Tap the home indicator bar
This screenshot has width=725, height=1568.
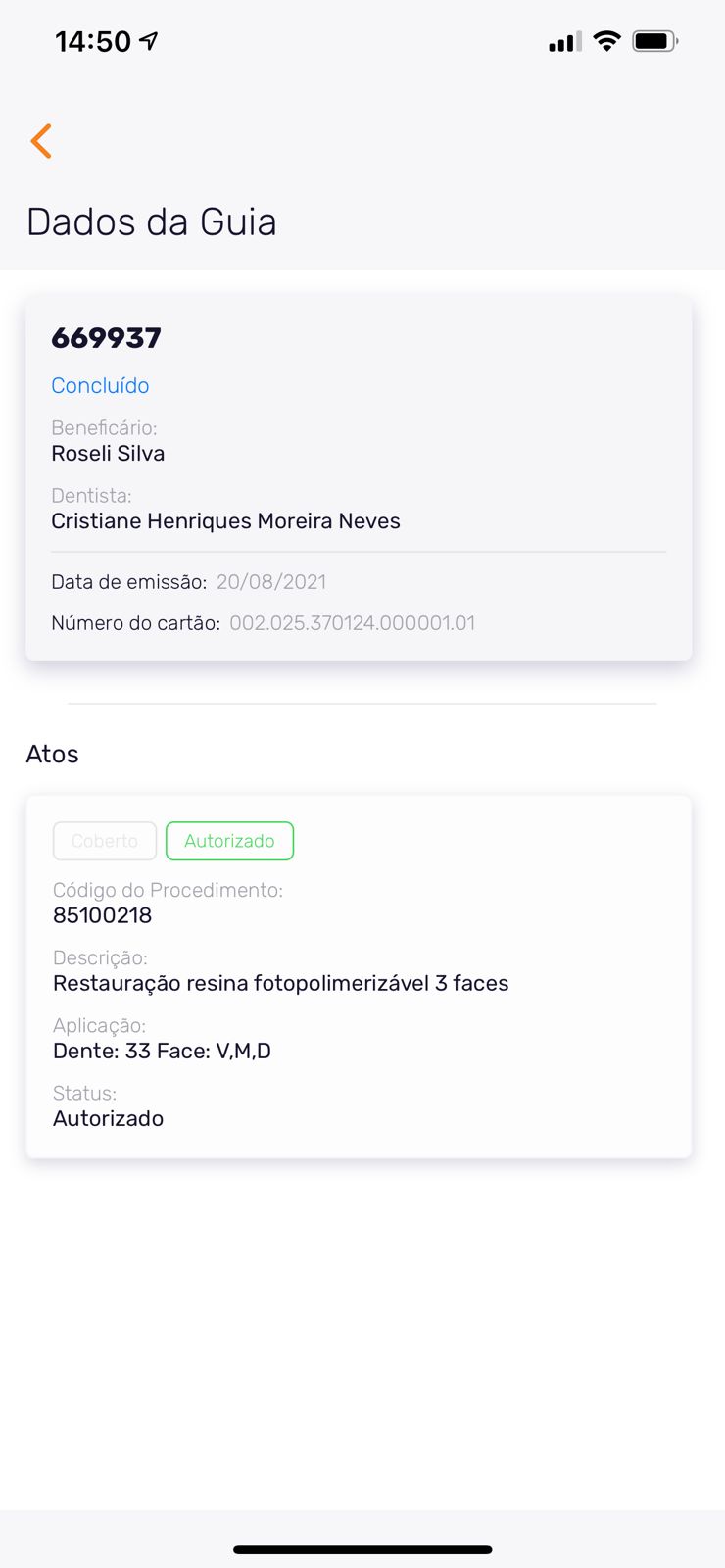tap(362, 1549)
